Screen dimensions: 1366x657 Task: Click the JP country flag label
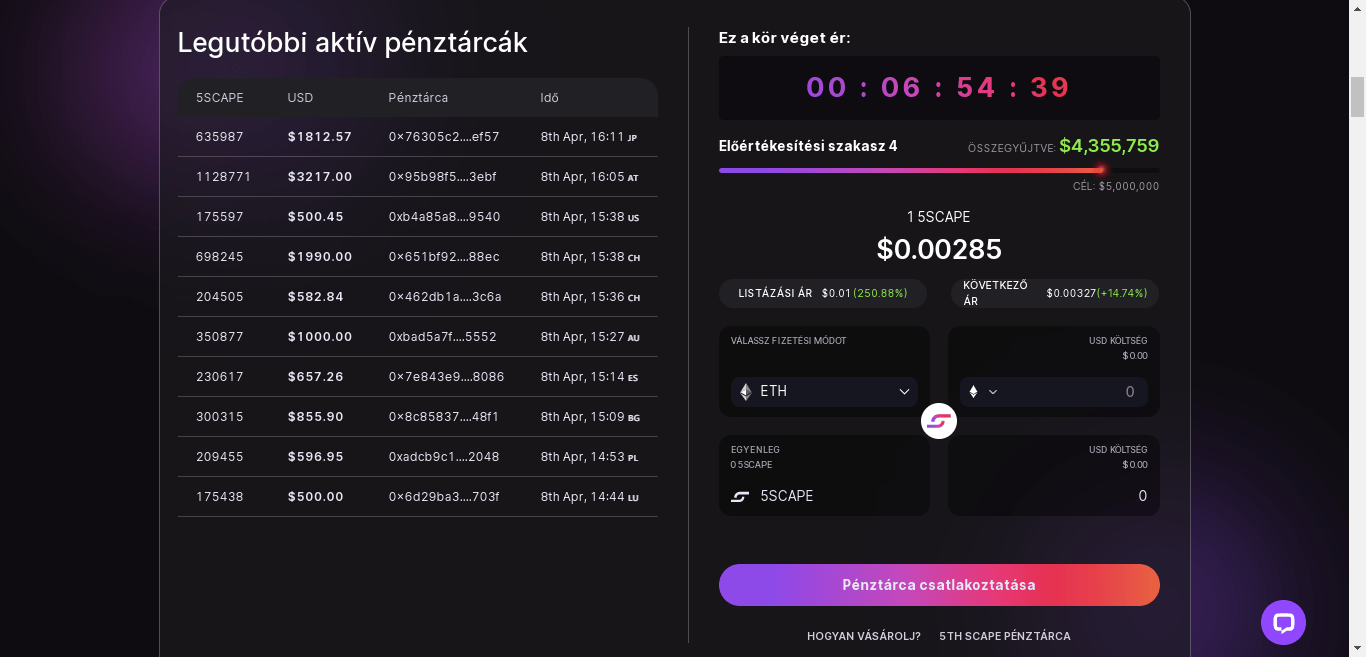point(632,137)
